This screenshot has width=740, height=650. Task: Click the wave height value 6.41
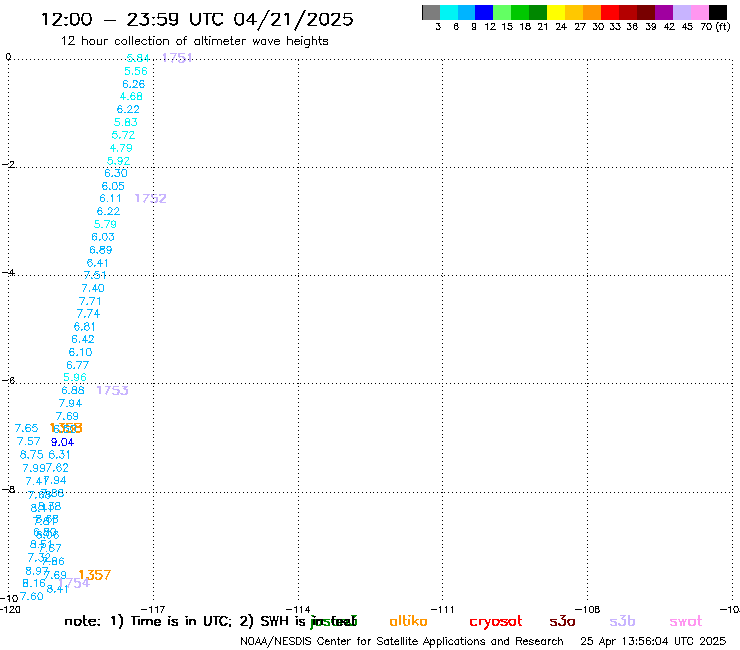pos(98,263)
